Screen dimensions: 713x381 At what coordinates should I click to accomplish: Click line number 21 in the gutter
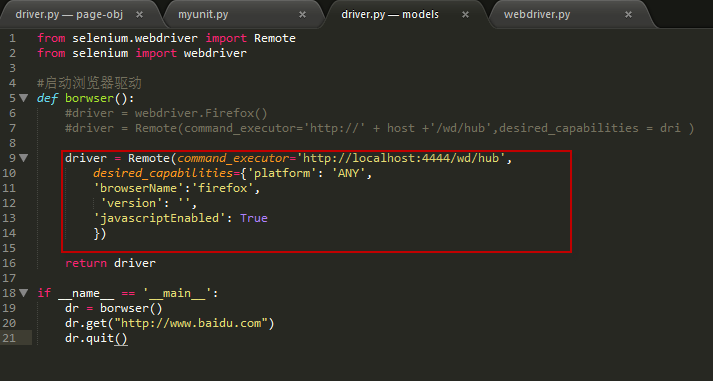click(x=9, y=338)
